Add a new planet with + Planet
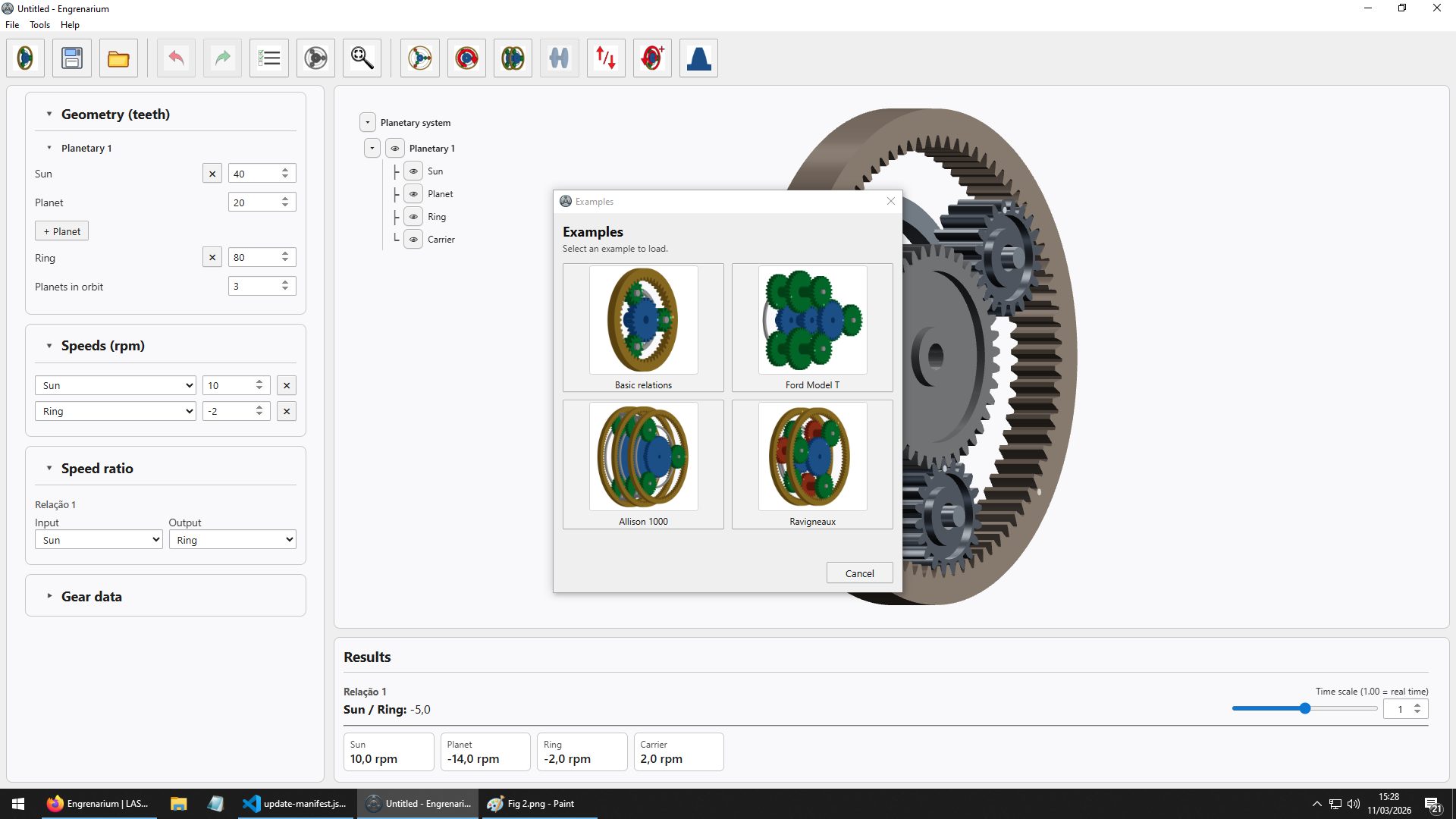Viewport: 1456px width, 819px height. point(61,231)
